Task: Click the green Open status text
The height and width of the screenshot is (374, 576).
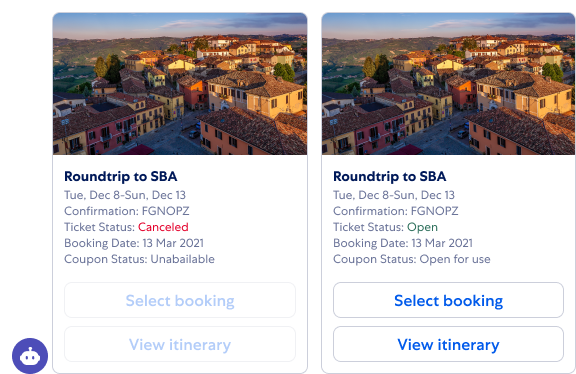Action: coord(422,227)
